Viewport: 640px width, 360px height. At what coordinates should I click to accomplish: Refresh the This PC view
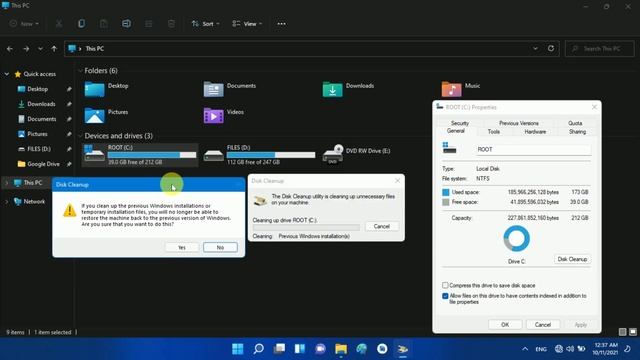pos(551,48)
